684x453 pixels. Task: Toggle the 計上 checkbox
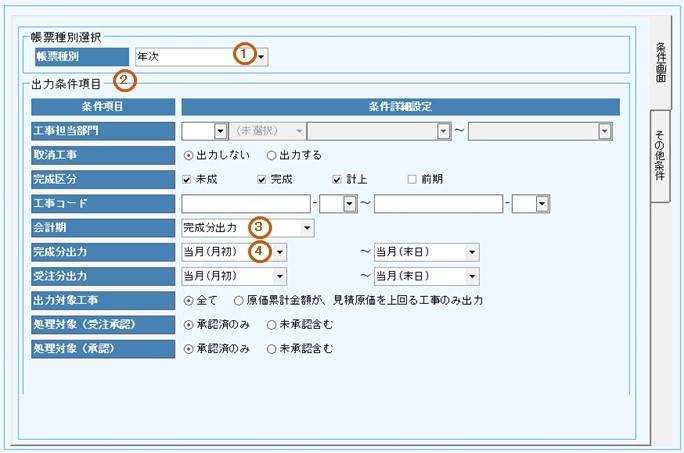pos(337,179)
